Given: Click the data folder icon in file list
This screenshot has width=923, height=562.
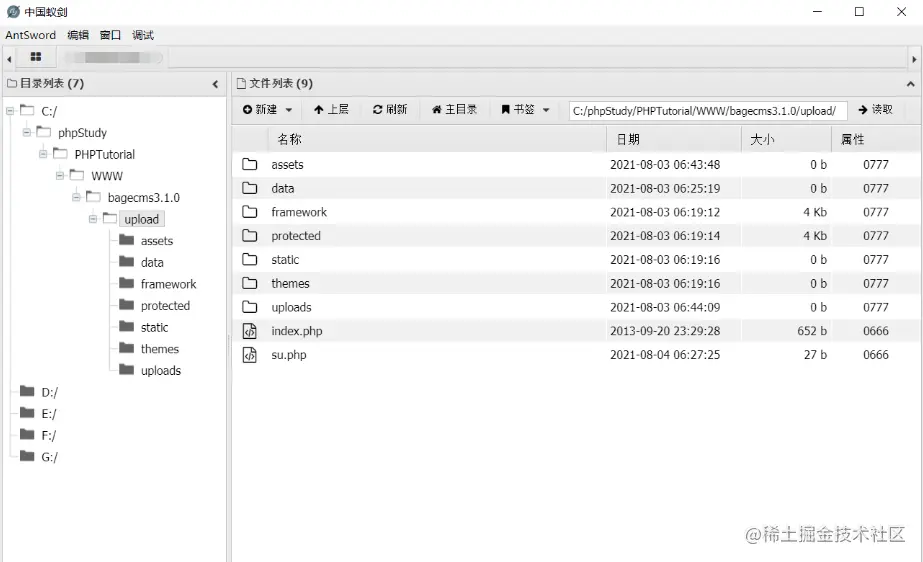Looking at the screenshot, I should 250,188.
